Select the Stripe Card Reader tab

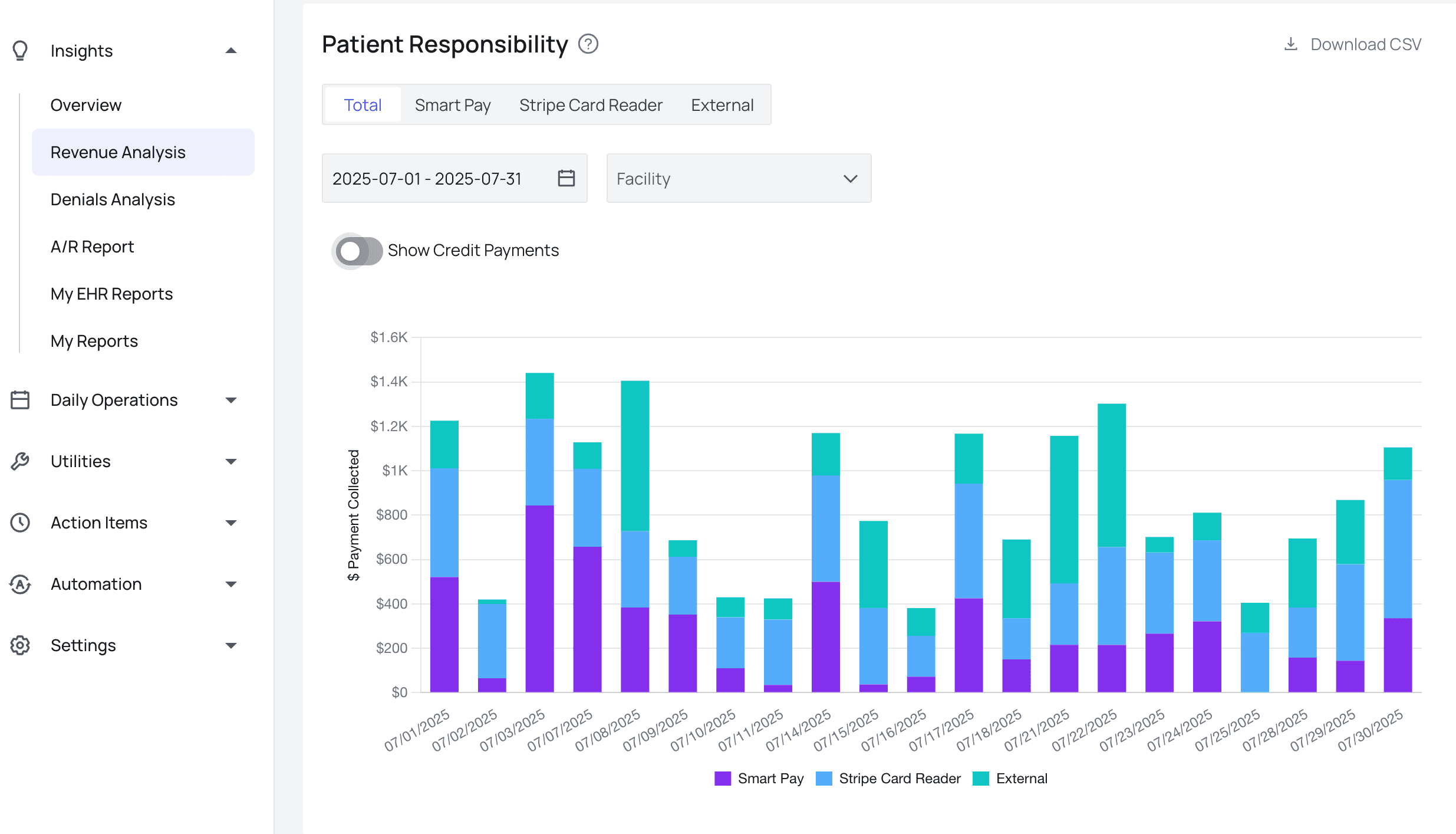tap(591, 105)
